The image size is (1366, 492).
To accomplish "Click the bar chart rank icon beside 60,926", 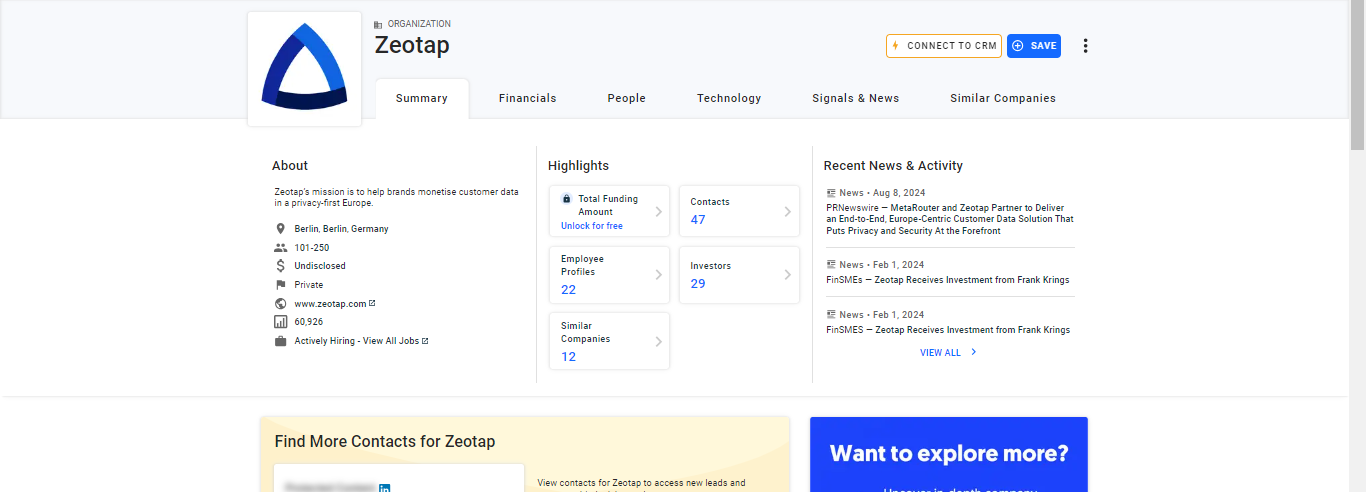I will click(281, 322).
